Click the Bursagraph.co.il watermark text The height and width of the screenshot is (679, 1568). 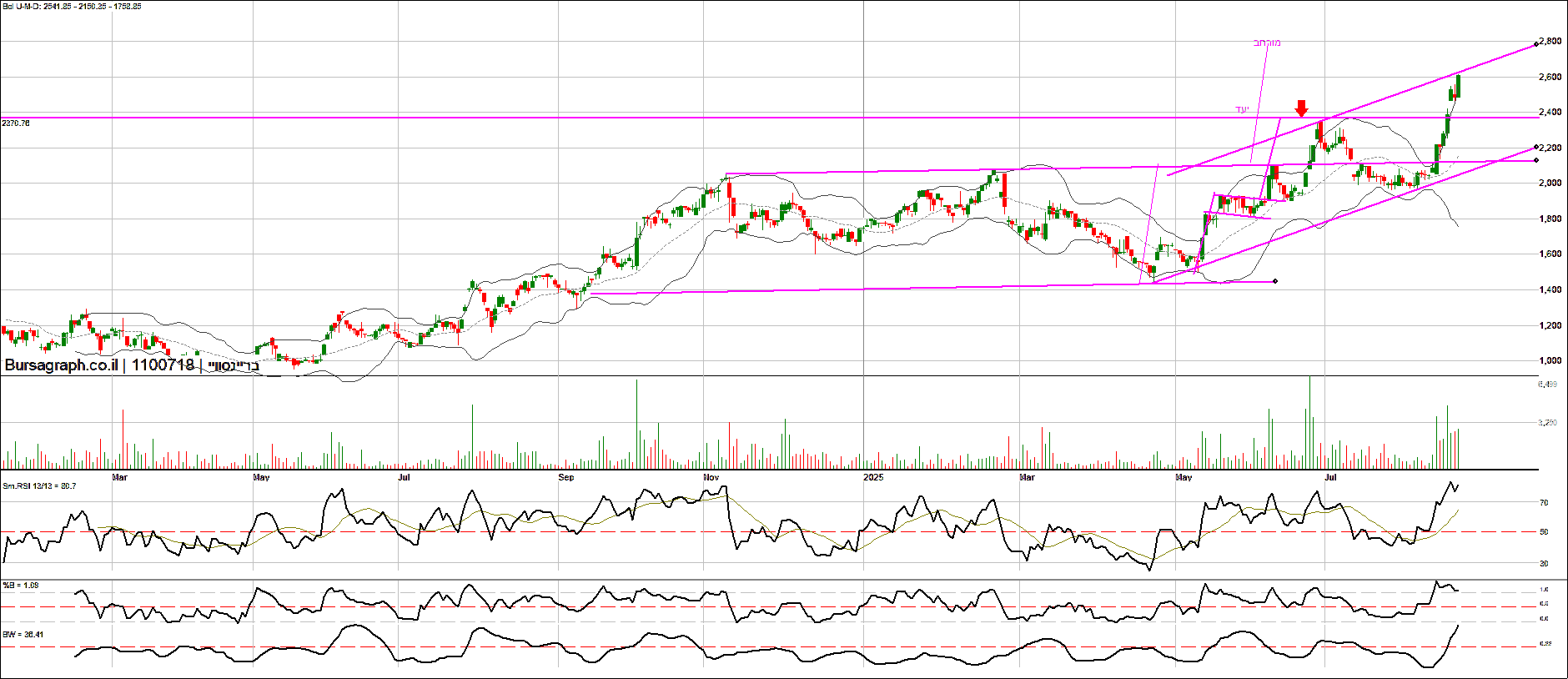(61, 365)
